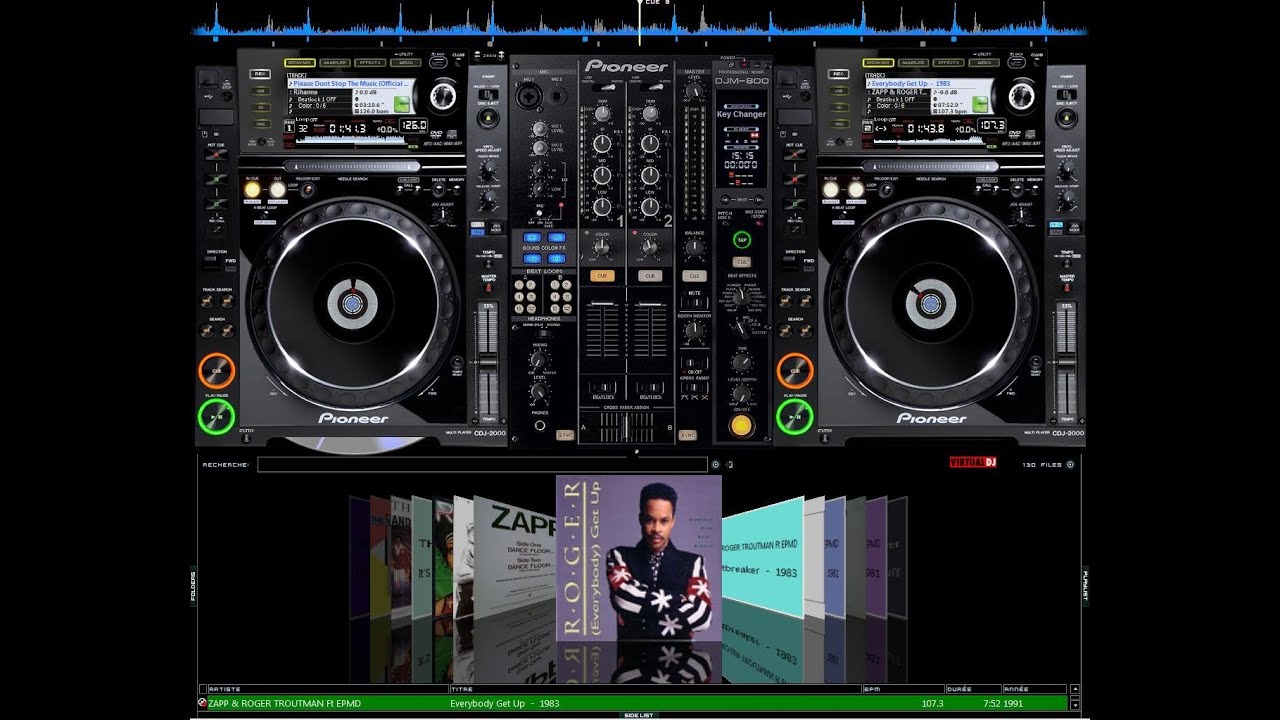Eject disc using right deck DISC EJECT button

point(1067,118)
